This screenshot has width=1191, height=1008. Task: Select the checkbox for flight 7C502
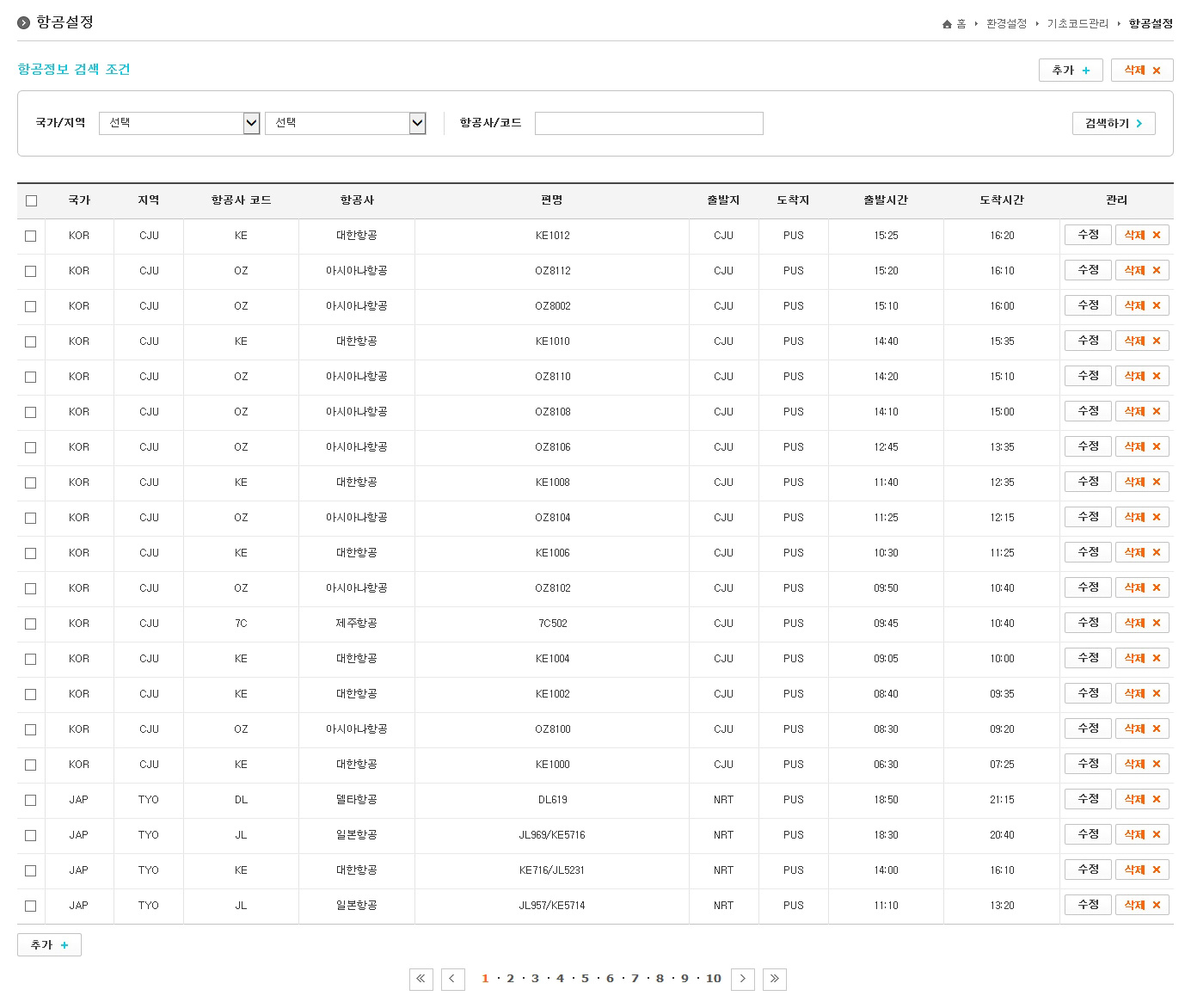coord(31,624)
